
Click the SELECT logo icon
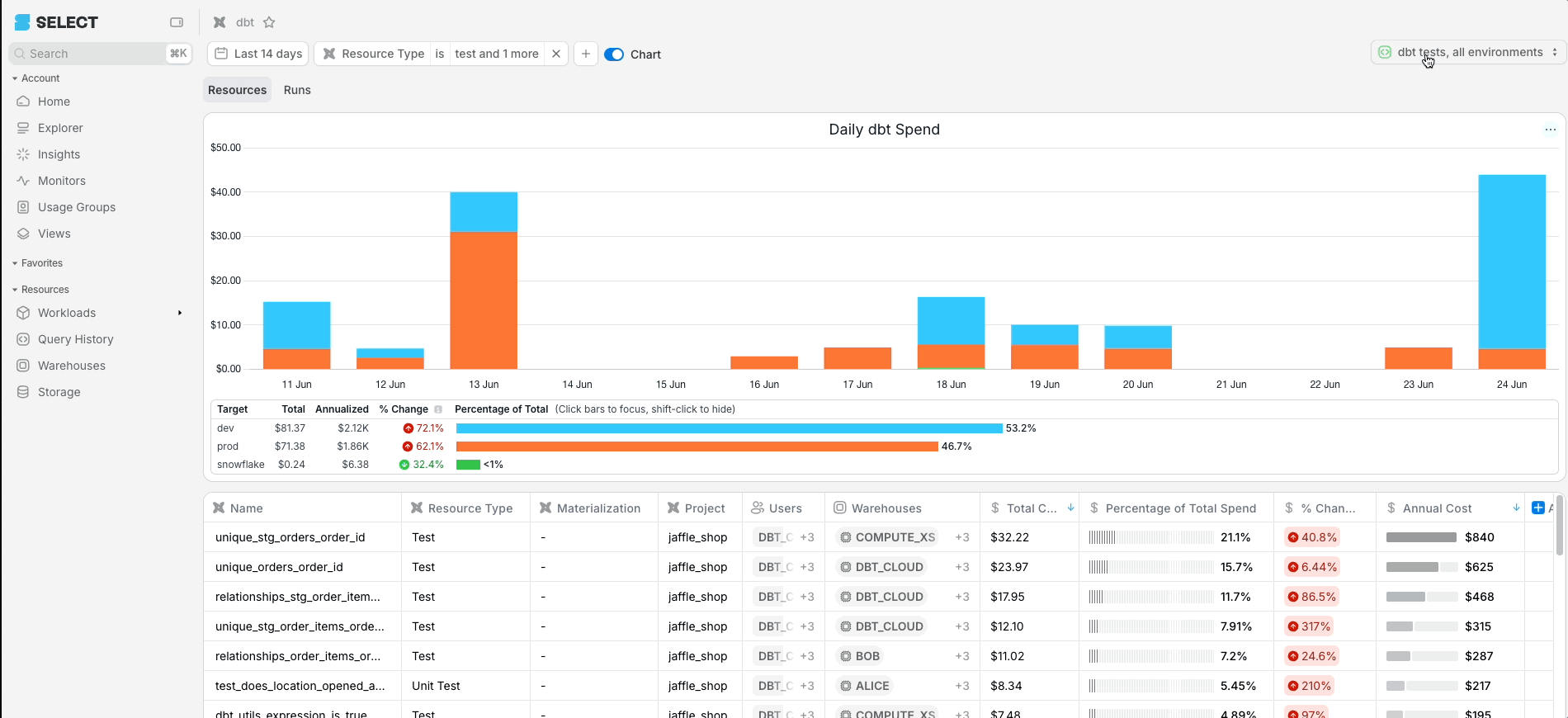tap(22, 22)
